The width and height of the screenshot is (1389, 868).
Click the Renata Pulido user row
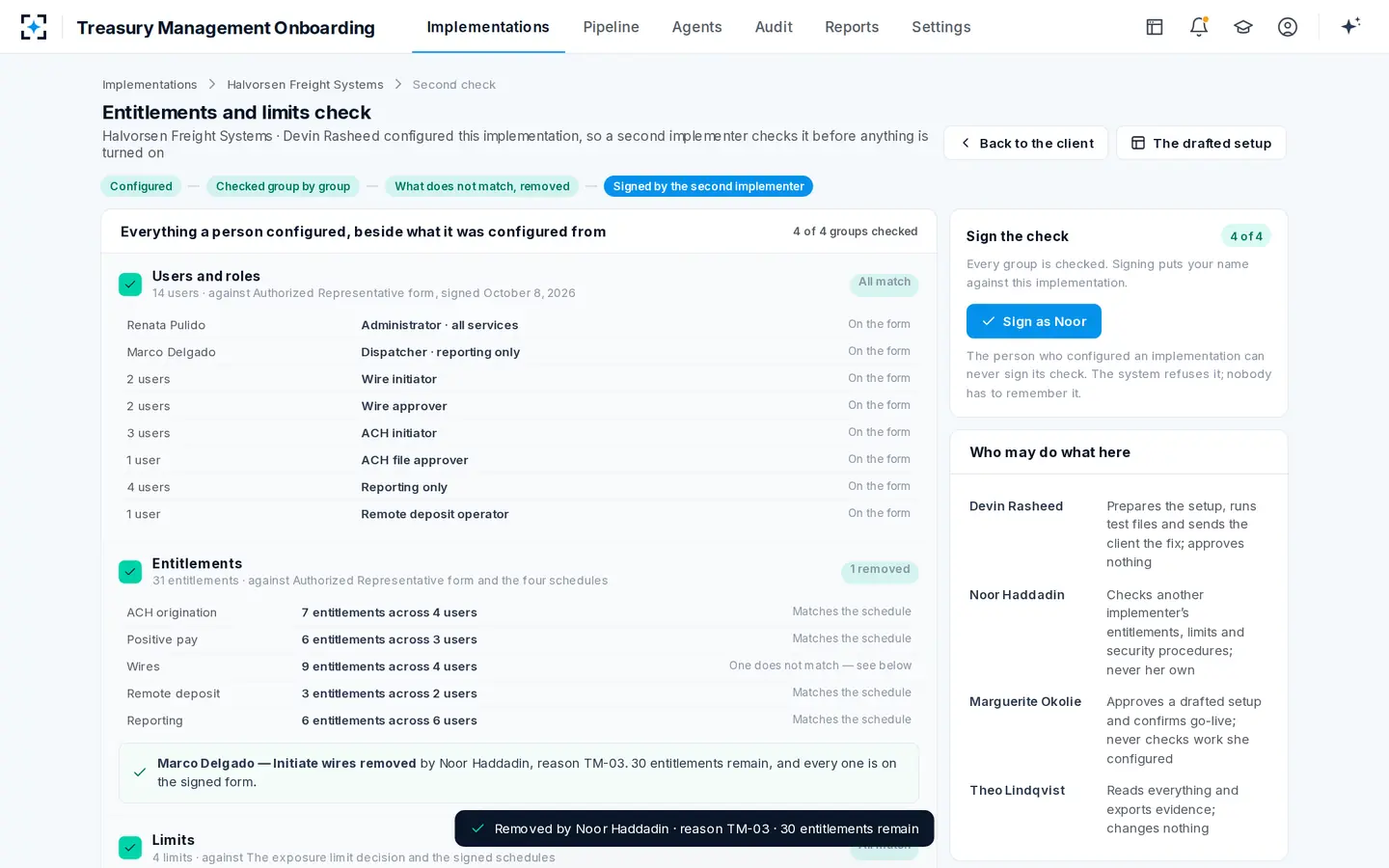tap(519, 325)
